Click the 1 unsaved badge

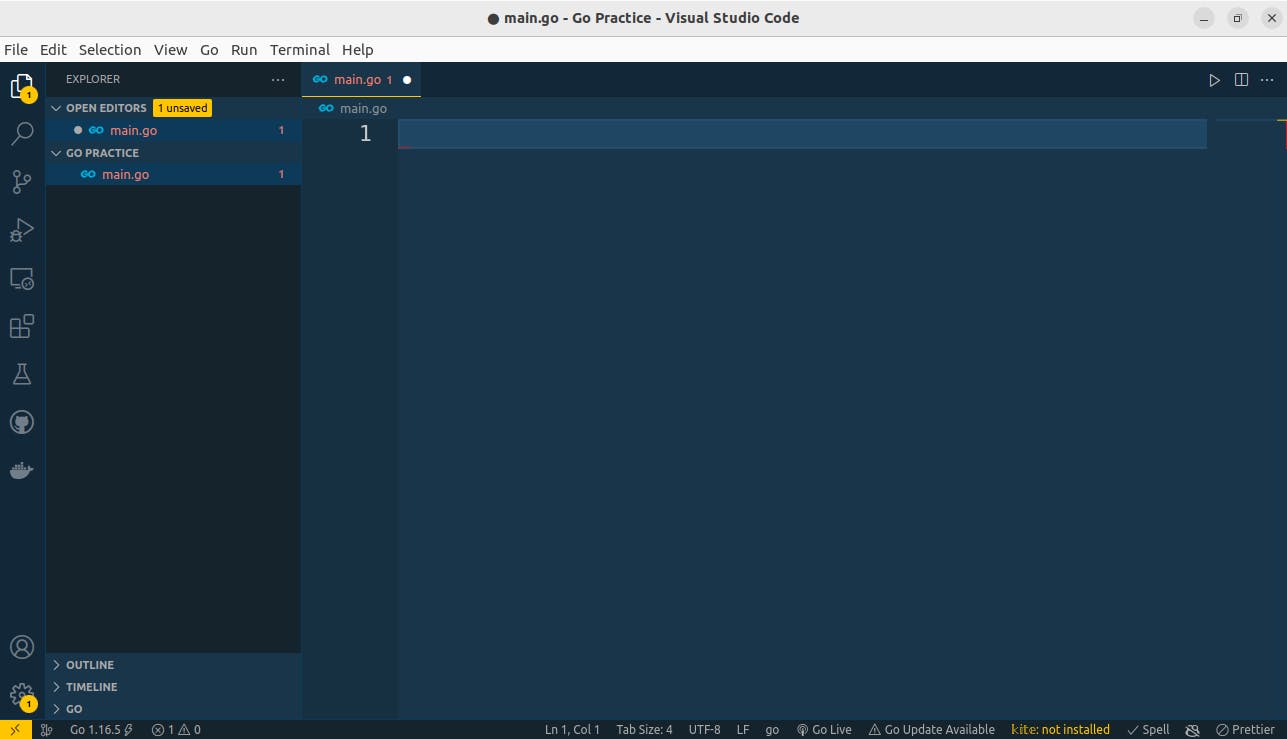click(x=182, y=108)
